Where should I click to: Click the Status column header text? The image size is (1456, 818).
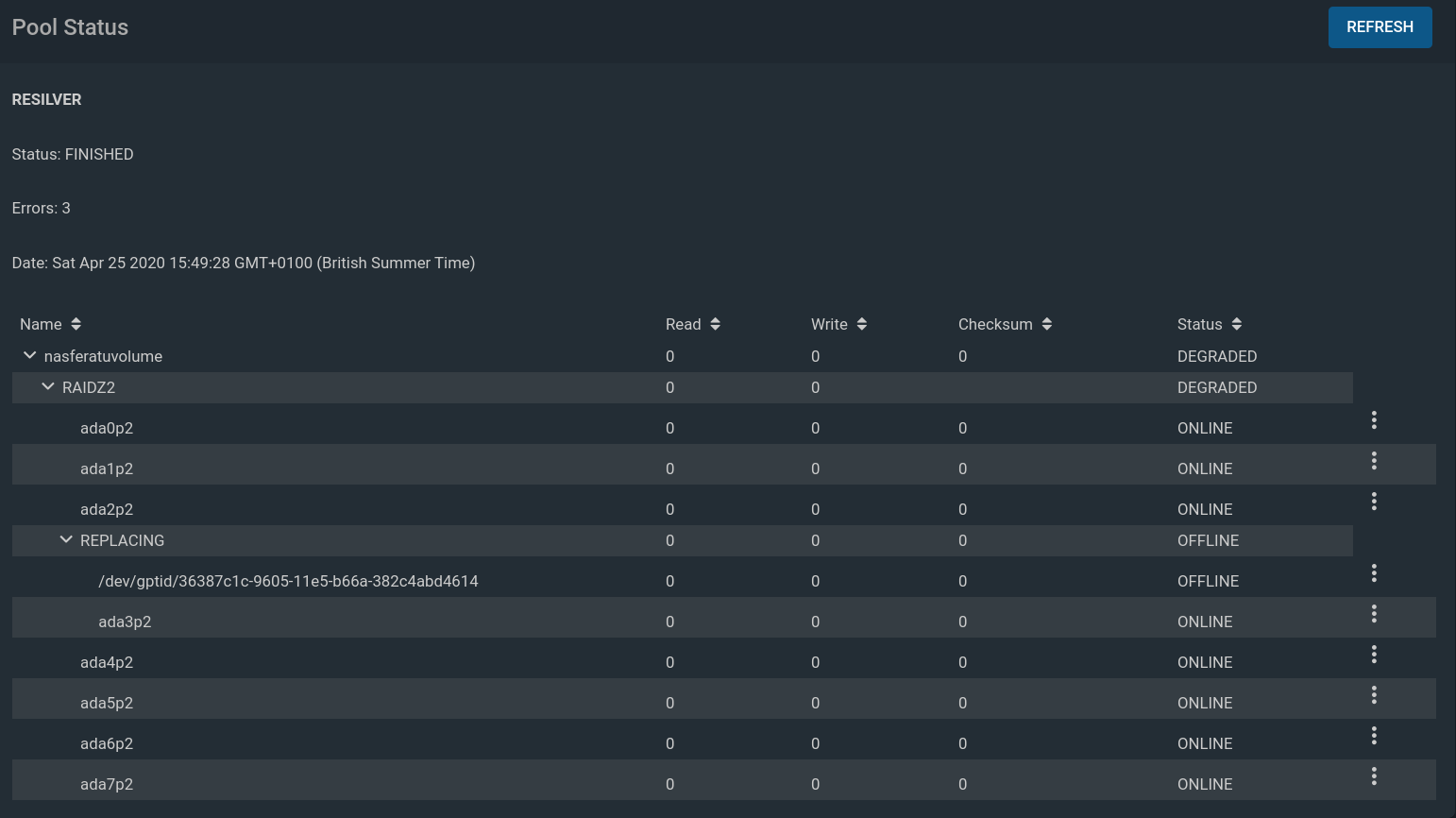[x=1199, y=324]
